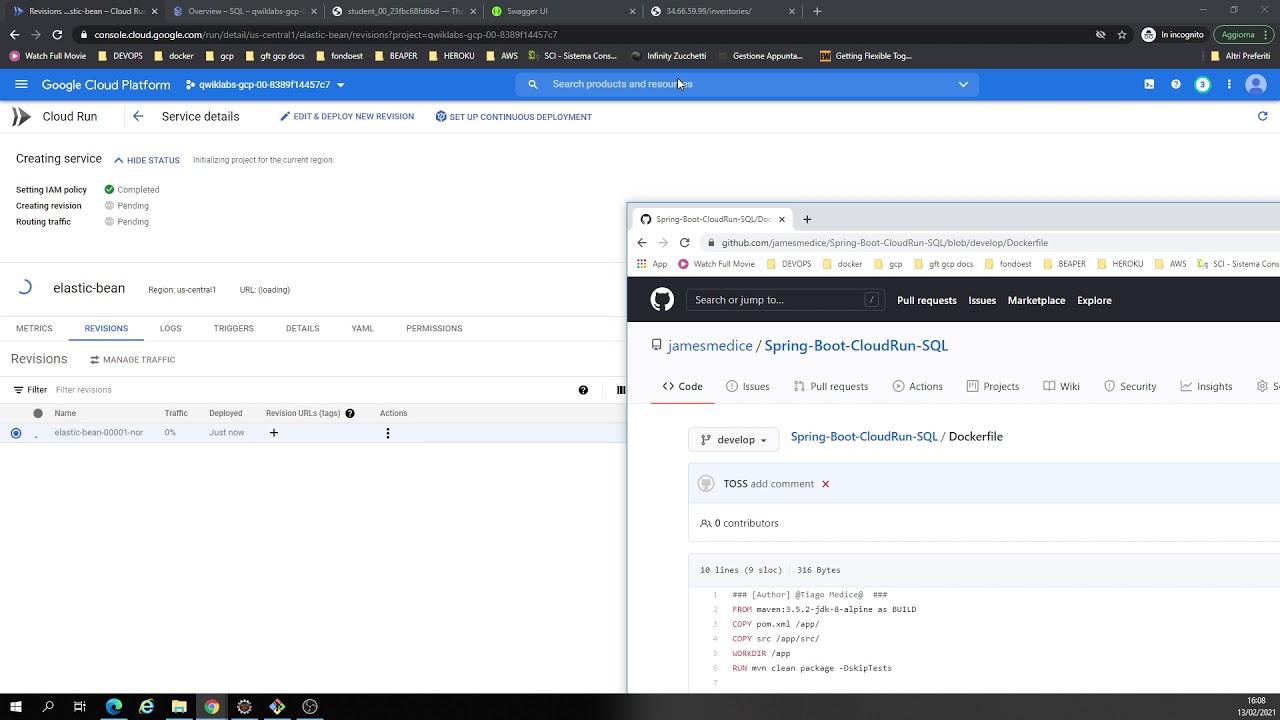
Task: Switch to the Logs tab
Action: click(170, 328)
